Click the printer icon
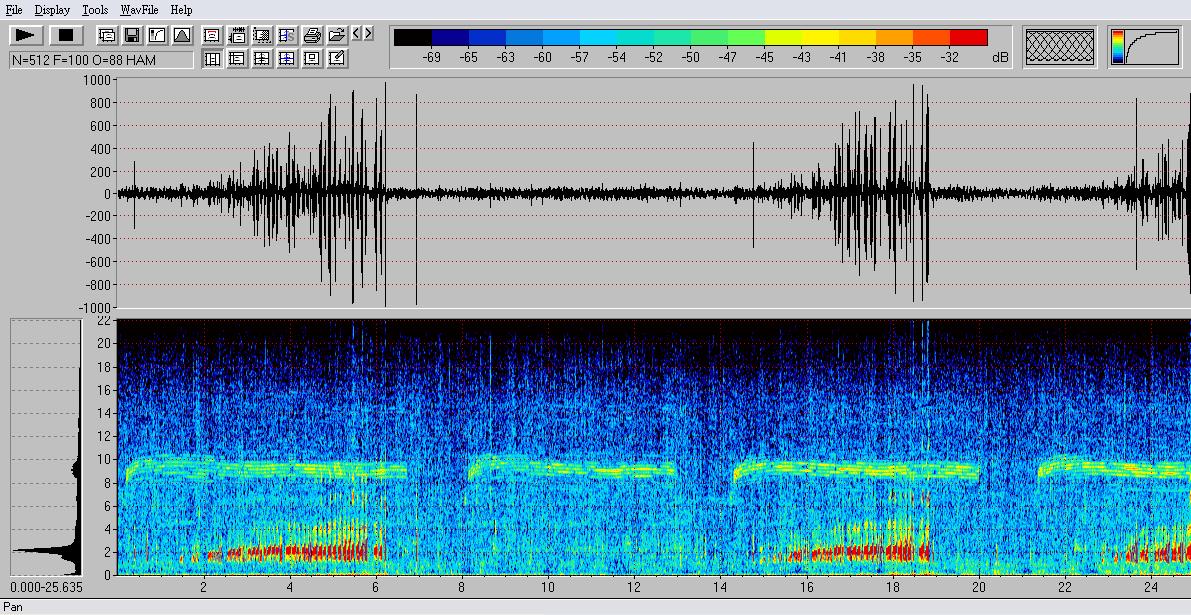This screenshot has width=1191, height=615. click(312, 35)
